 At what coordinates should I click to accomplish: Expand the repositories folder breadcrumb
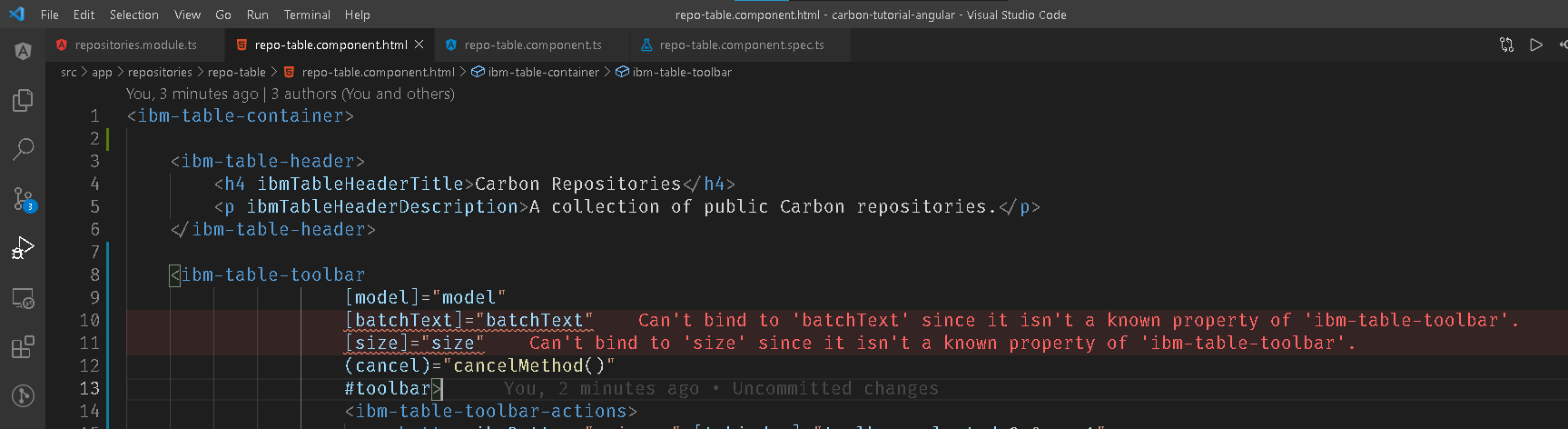160,73
